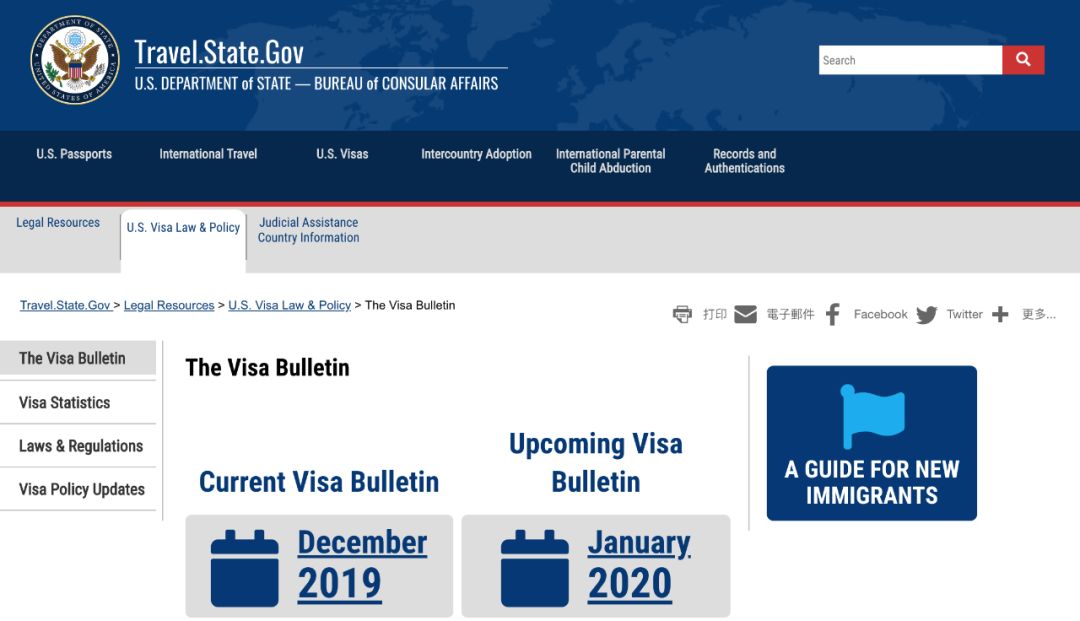Focus the Search input field
The image size is (1080, 621).
click(910, 60)
